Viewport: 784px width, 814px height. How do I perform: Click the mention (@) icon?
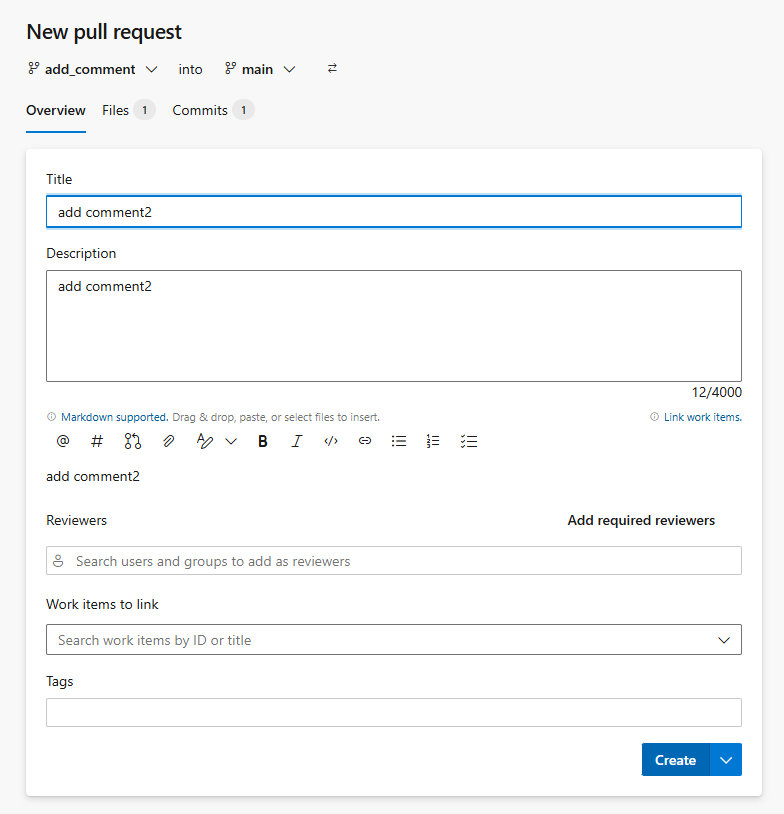63,441
